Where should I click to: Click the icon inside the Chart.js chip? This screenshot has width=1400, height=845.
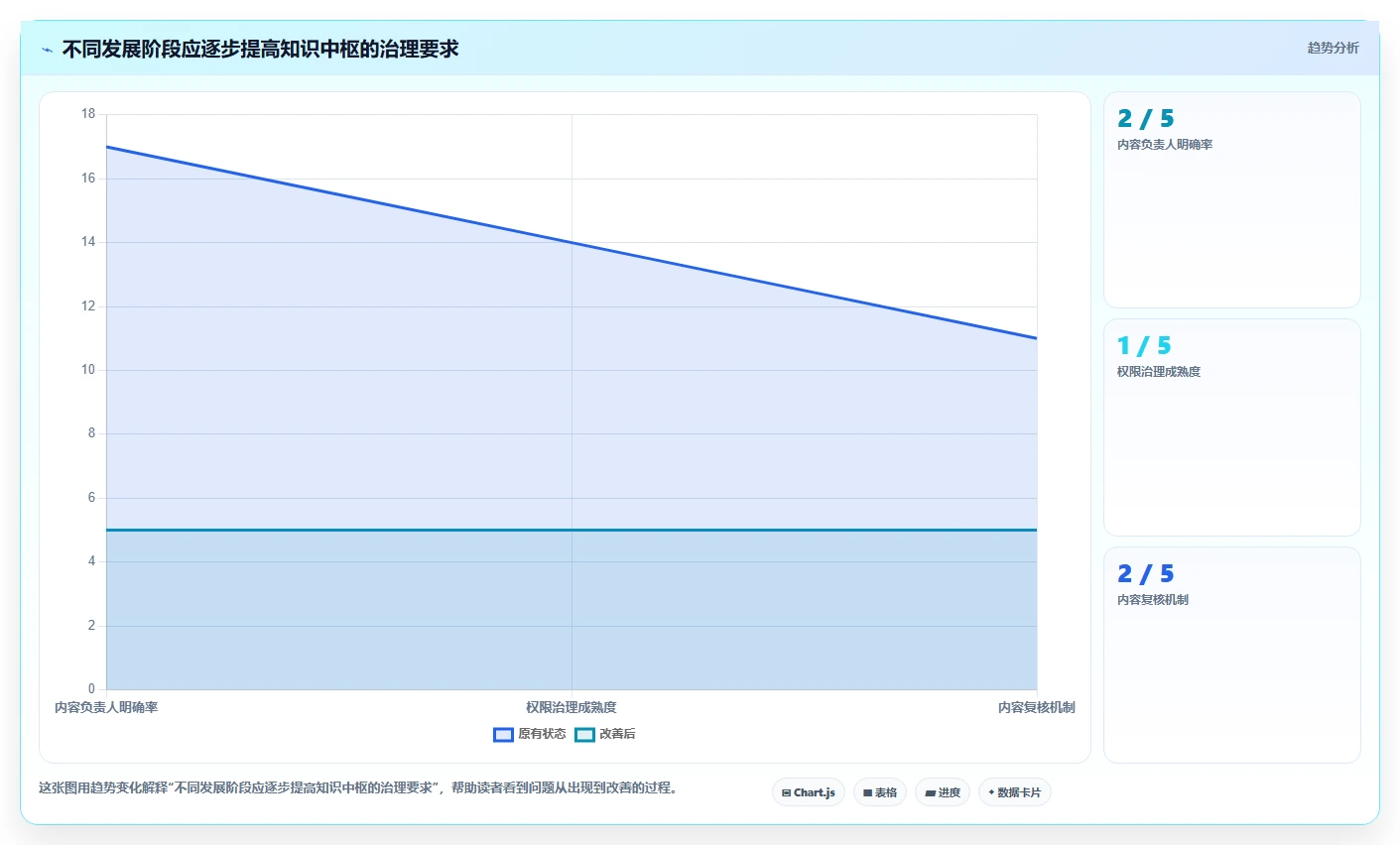tap(786, 792)
